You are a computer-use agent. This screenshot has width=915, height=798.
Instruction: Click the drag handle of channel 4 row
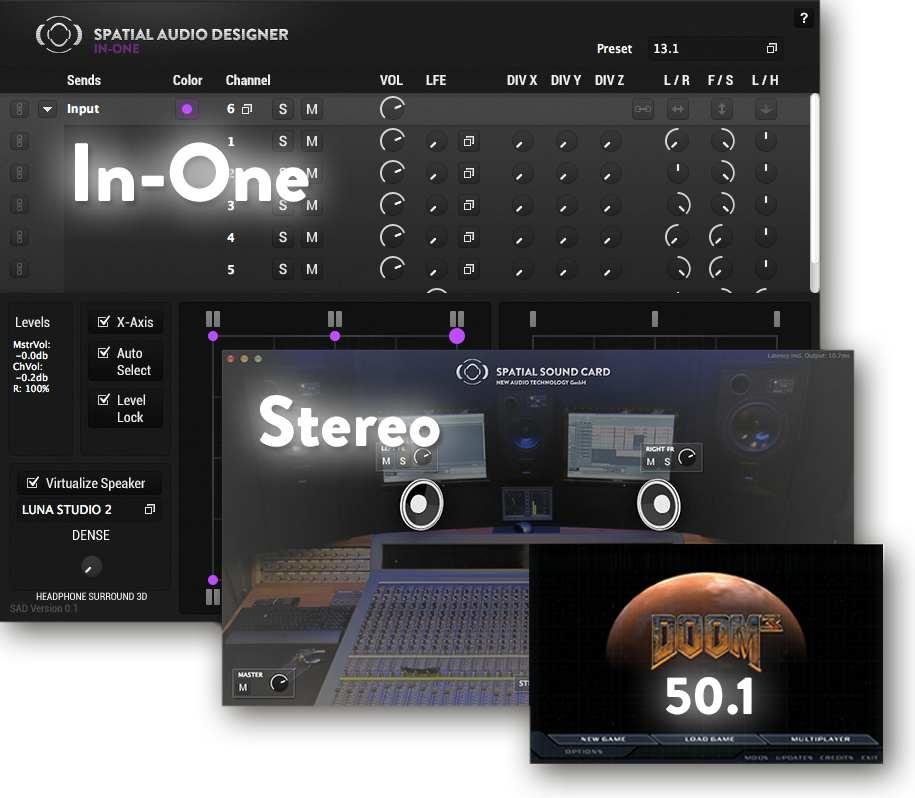(x=19, y=237)
